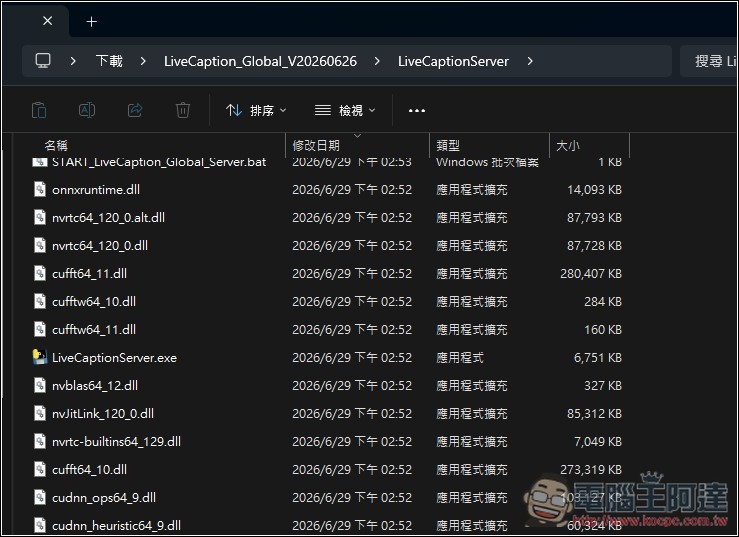Click the cufft64_10.dll file name
Viewport: 739px width, 537px height.
coord(90,469)
